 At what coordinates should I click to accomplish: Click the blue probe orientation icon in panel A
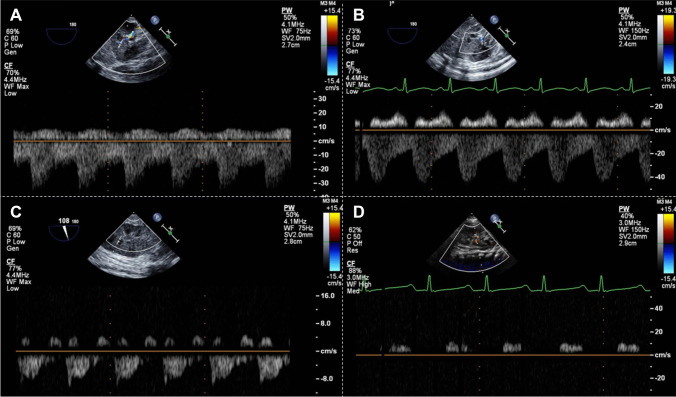click(154, 19)
